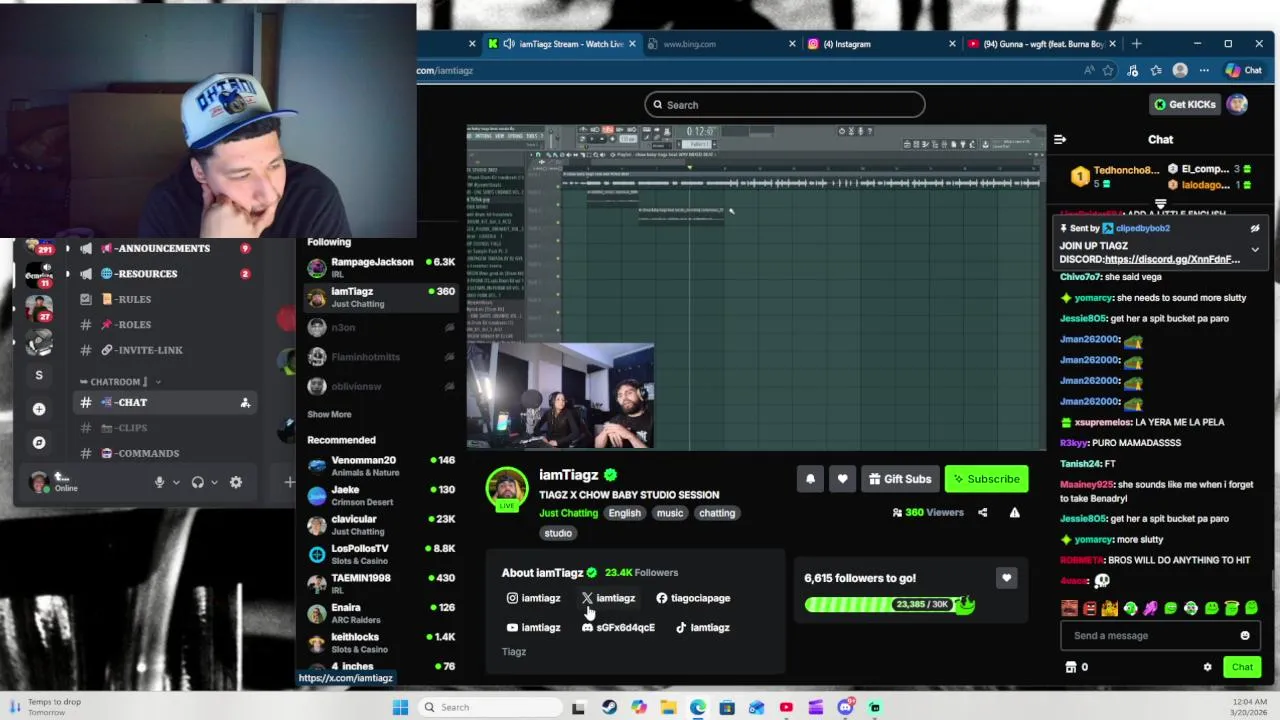Toggle Discord headphones deafen
Image resolution: width=1280 pixels, height=720 pixels.
tap(197, 482)
